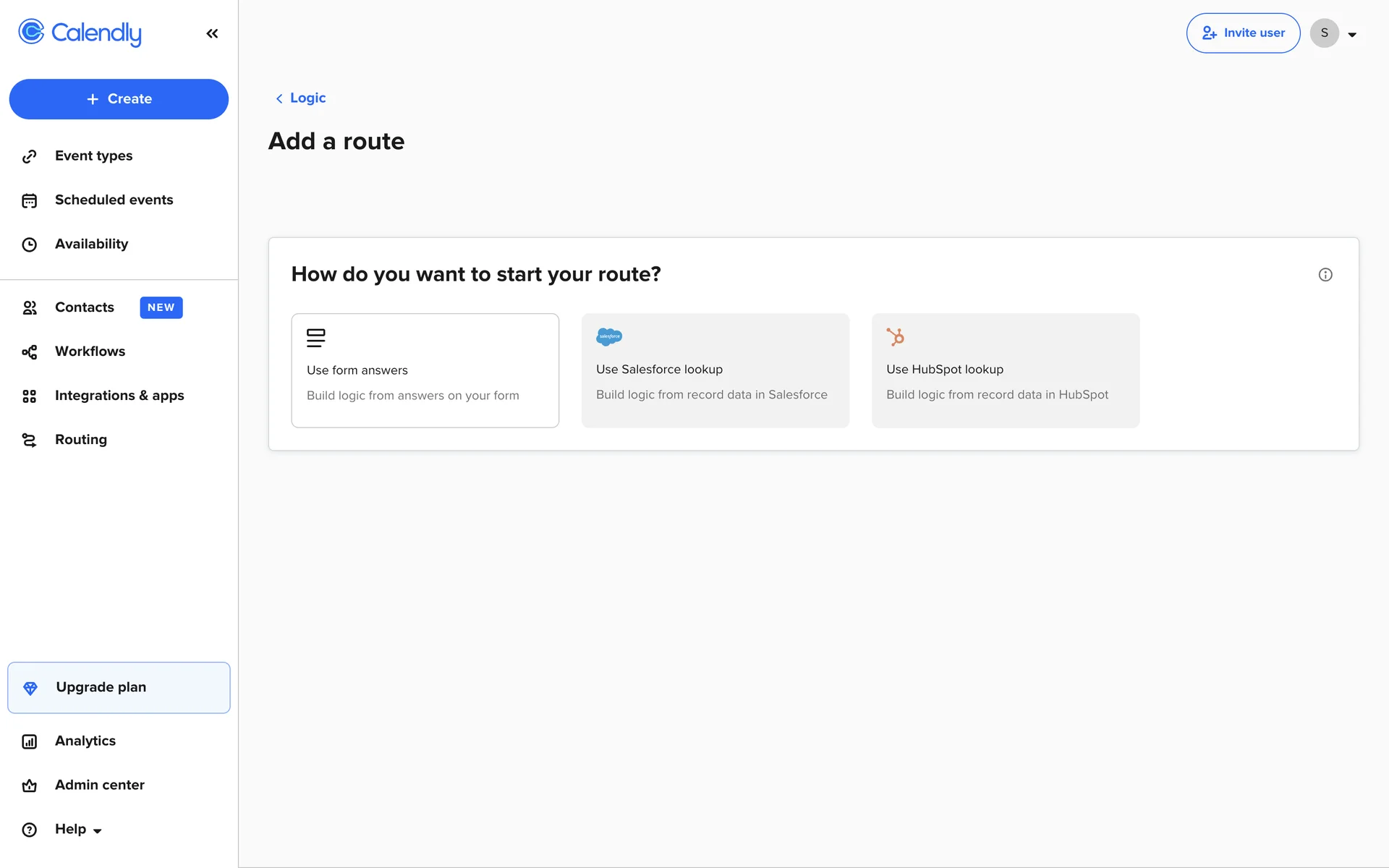Open Event types in the sidebar
The image size is (1389, 868).
coord(93,156)
